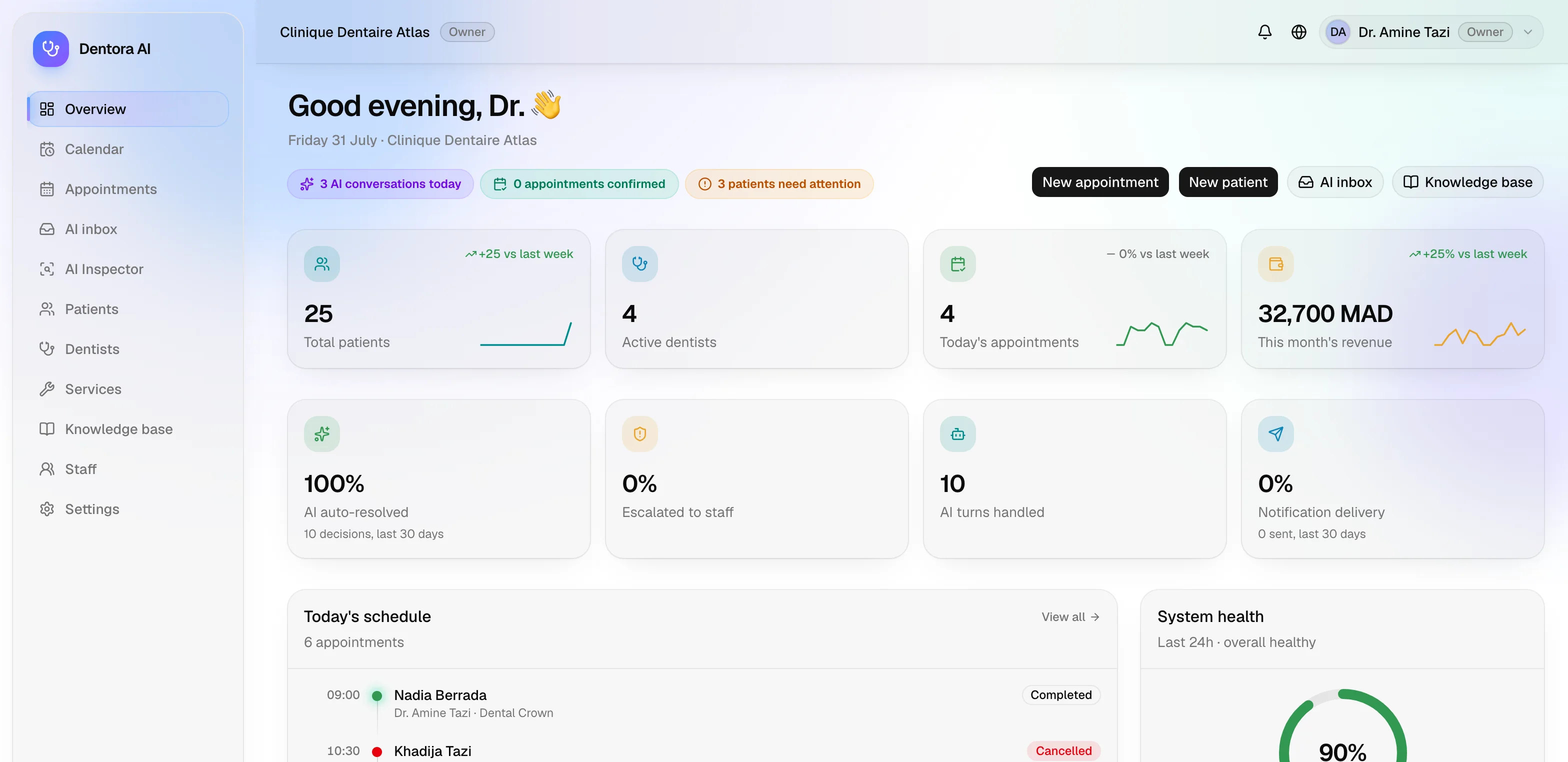The height and width of the screenshot is (762, 1568).
Task: Click the sparkle icon in AI conversations chip
Action: [307, 184]
